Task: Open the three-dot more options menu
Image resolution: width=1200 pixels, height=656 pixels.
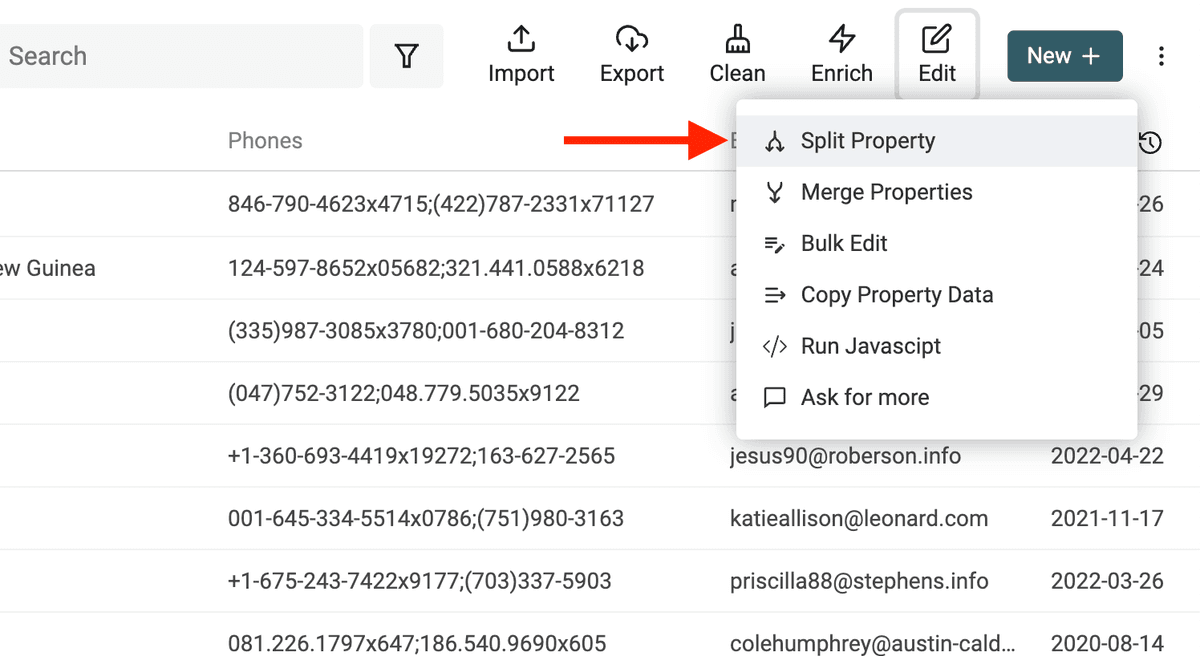Action: coord(1161,56)
